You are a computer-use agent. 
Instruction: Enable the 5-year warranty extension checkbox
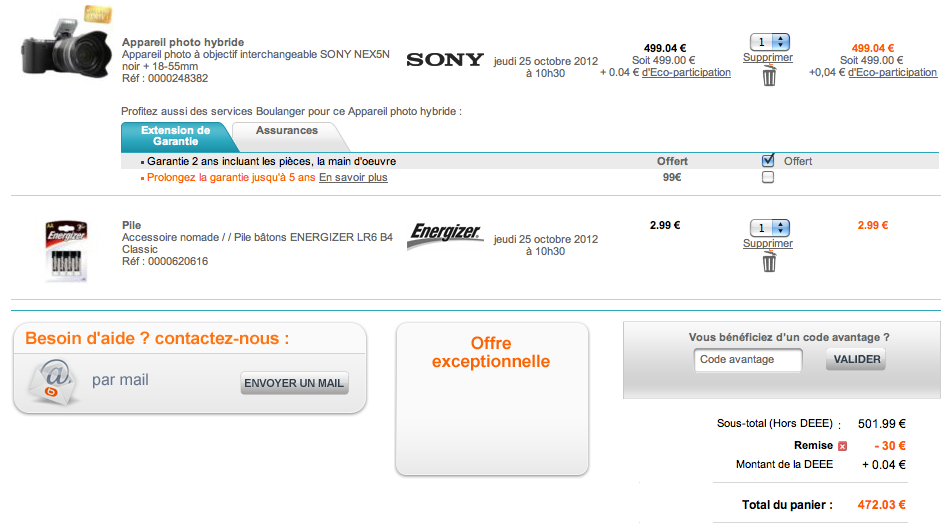768,177
